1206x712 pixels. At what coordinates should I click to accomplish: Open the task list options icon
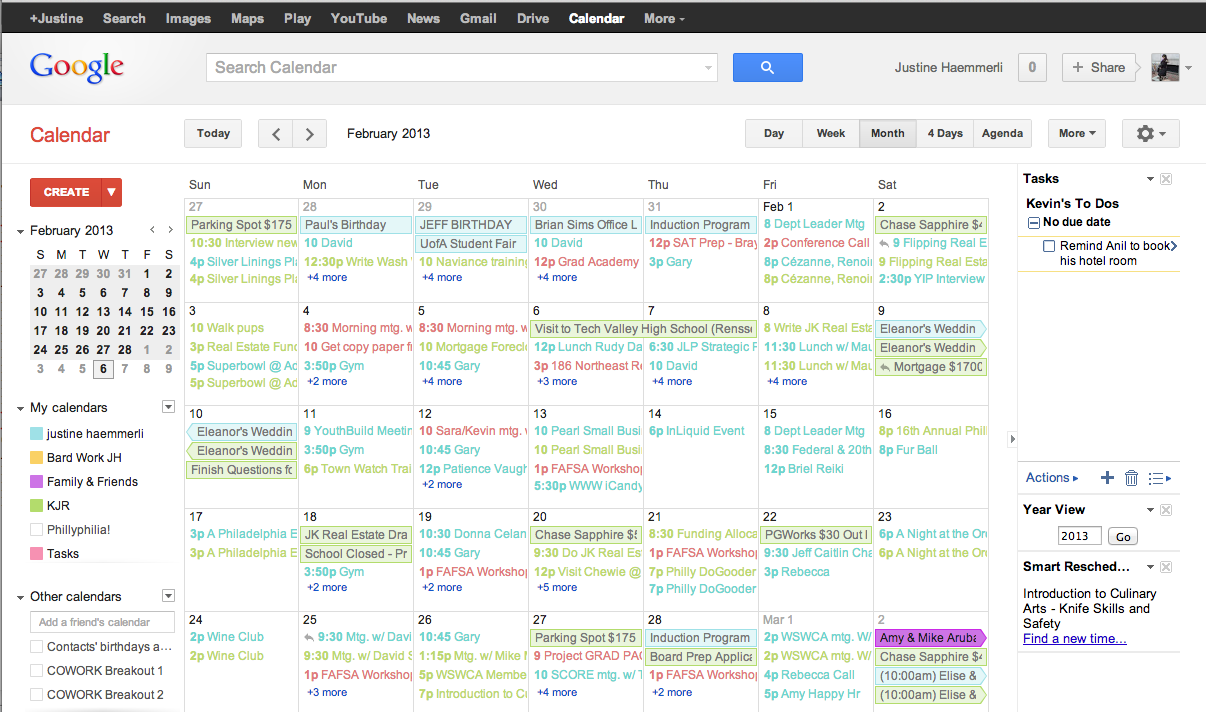1159,478
